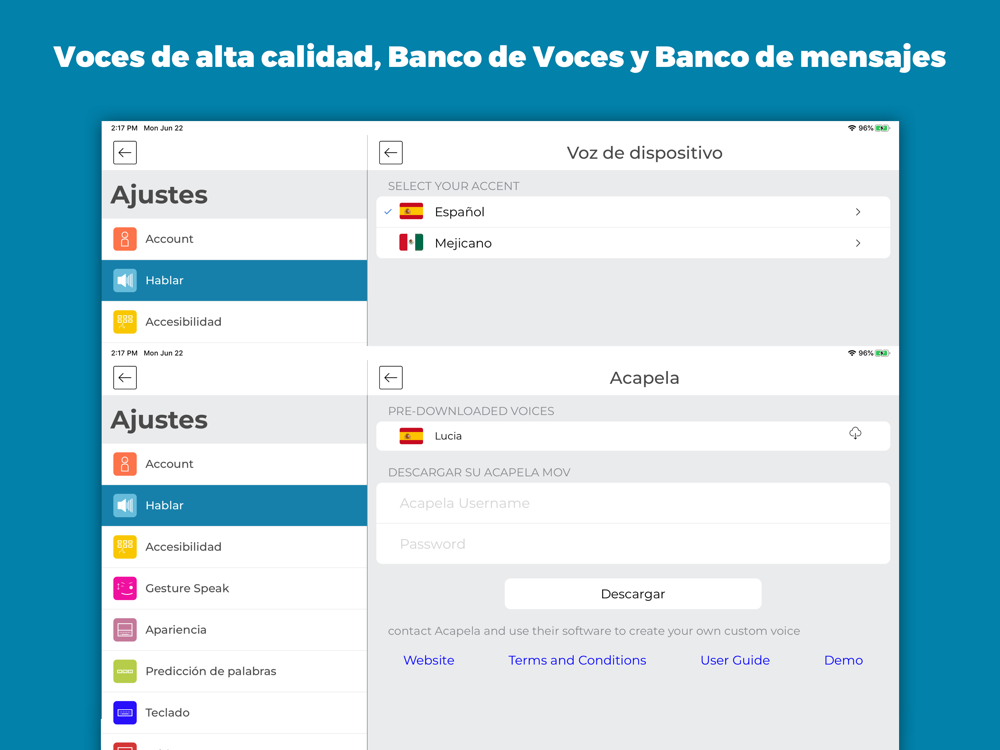Open Account in lower Ajustes menu

coord(234,464)
